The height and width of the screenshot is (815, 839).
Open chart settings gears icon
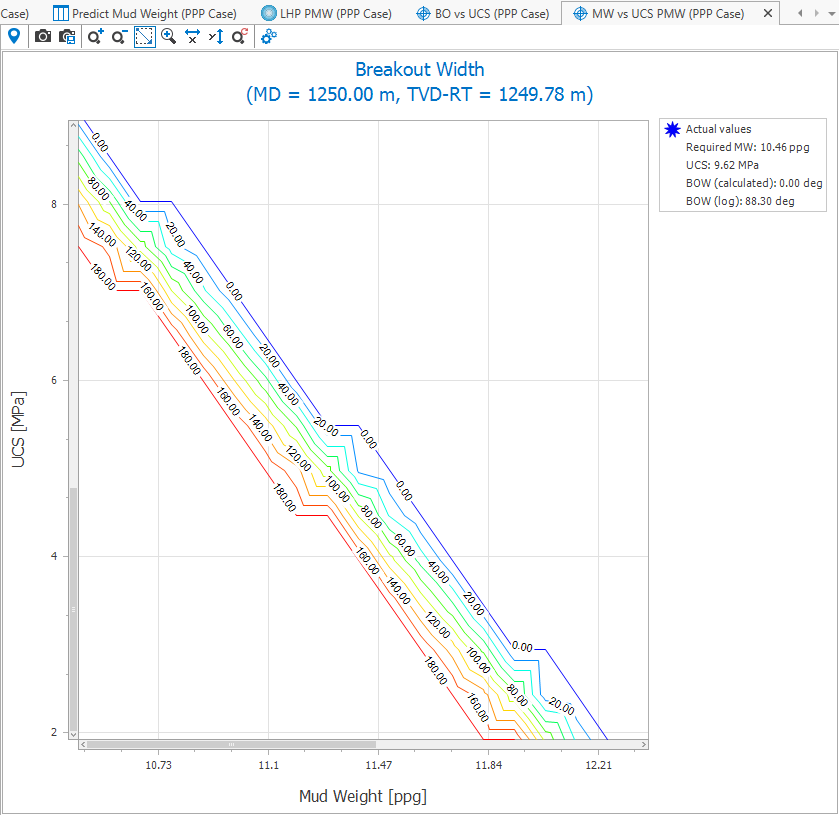point(269,36)
